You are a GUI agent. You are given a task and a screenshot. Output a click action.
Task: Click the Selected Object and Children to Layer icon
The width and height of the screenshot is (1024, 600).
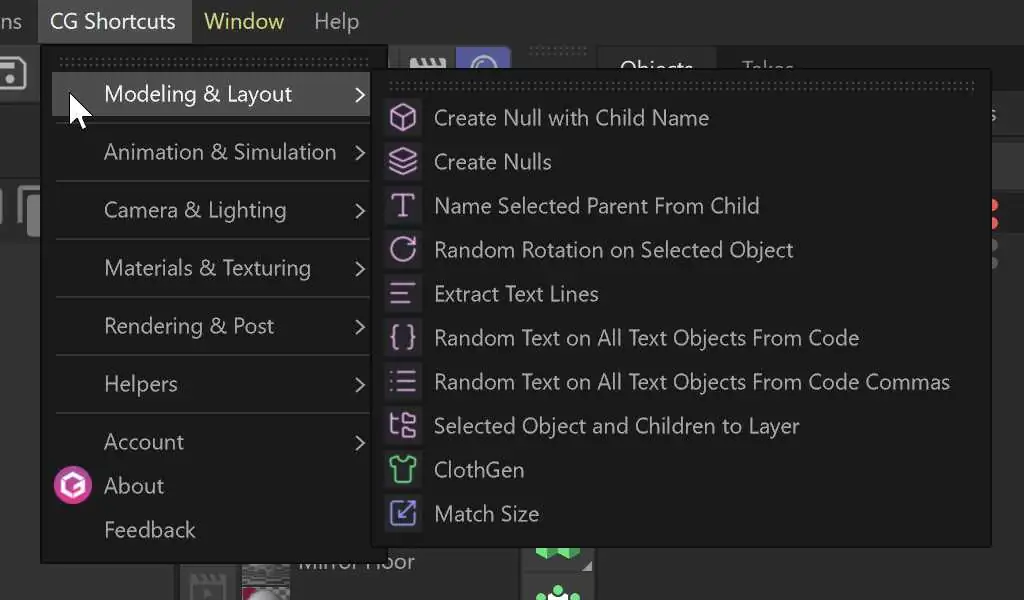coord(403,426)
